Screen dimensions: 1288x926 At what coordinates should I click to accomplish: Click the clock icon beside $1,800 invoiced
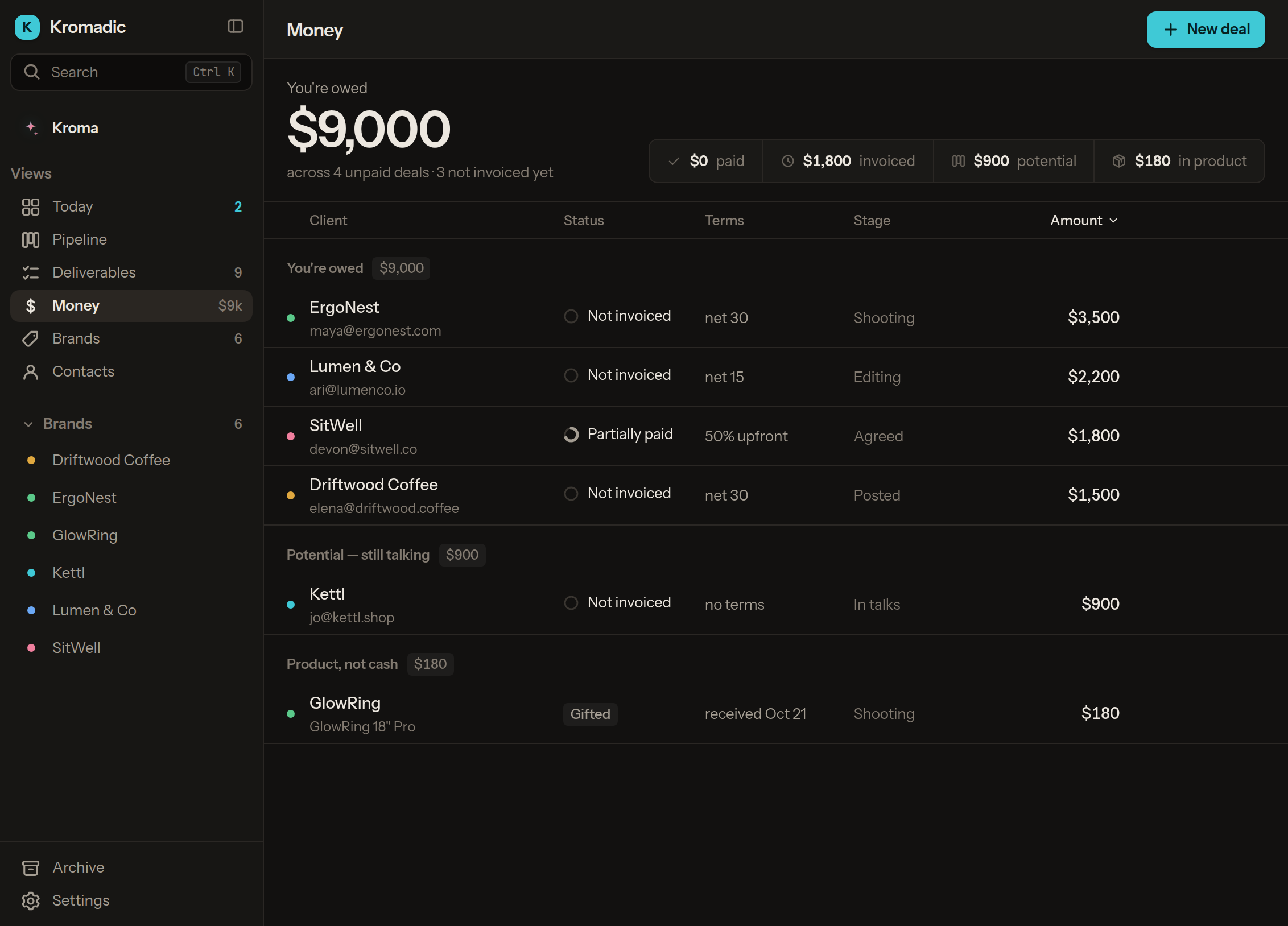point(788,161)
